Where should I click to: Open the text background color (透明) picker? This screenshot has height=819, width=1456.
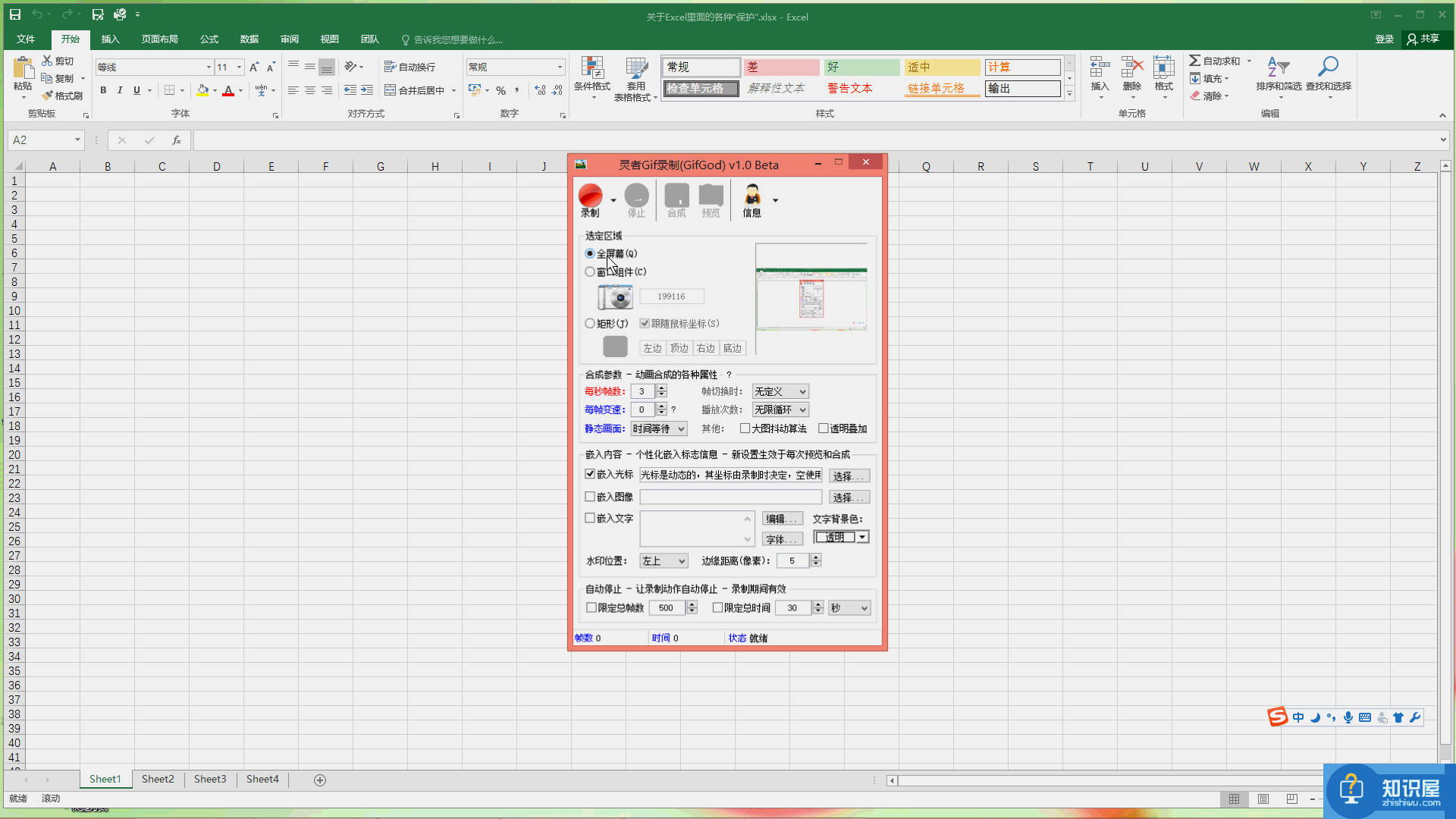[x=842, y=537]
